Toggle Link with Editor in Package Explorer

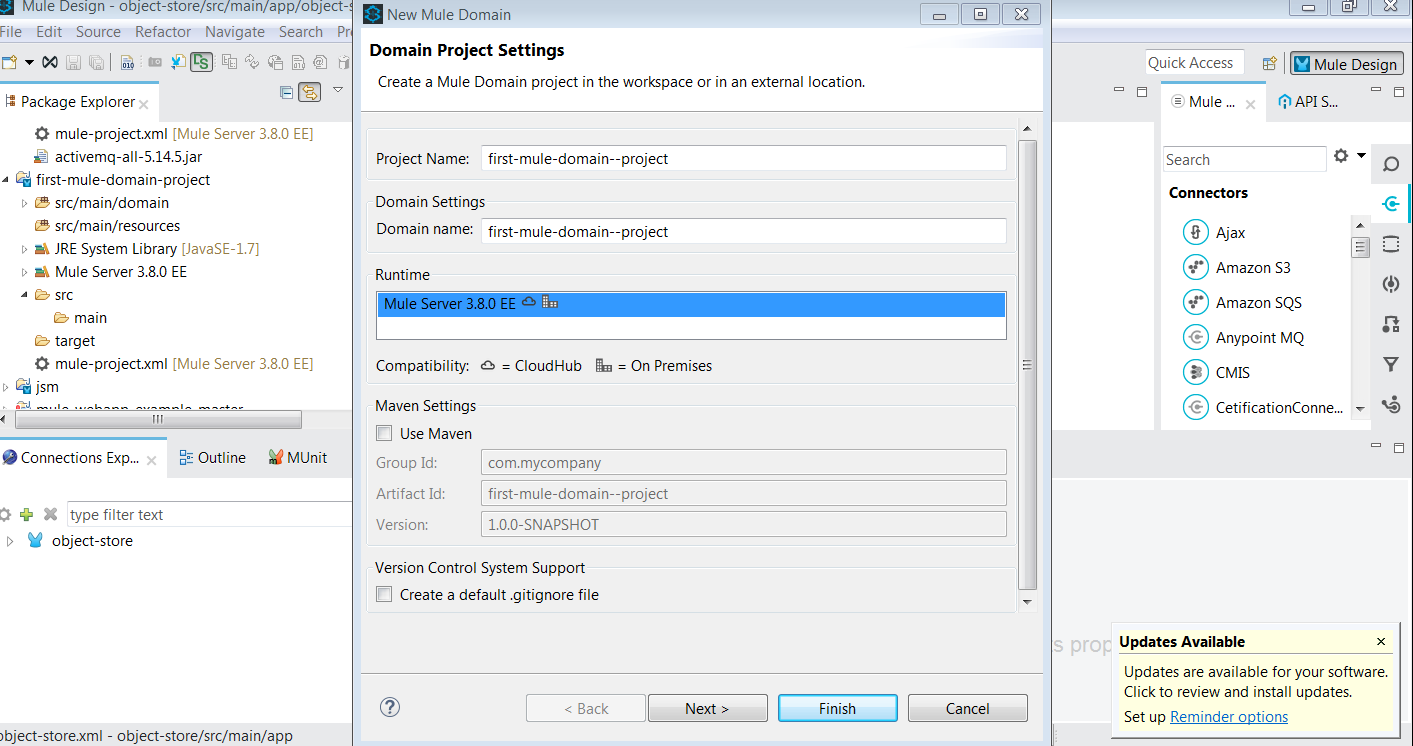[x=310, y=92]
